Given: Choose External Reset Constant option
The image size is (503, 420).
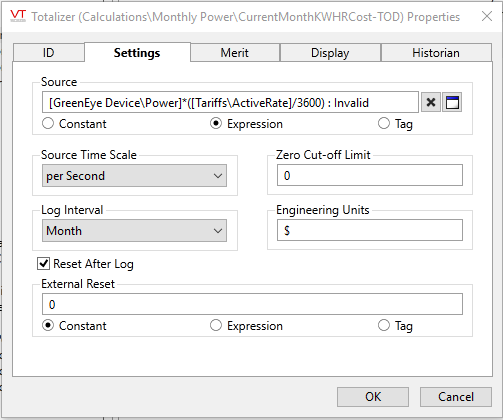Looking at the screenshot, I should tap(48, 325).
